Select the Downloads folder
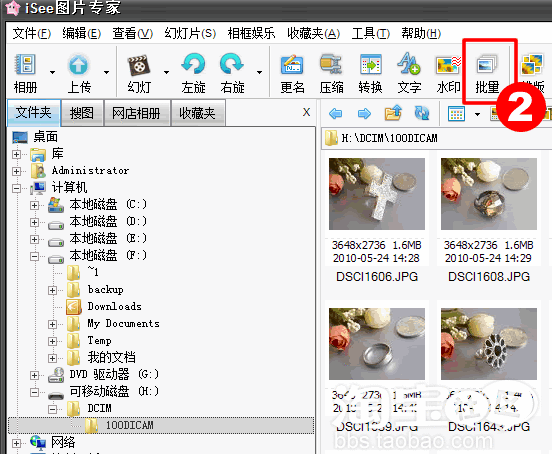Viewport: 552px width, 454px height. [x=114, y=307]
